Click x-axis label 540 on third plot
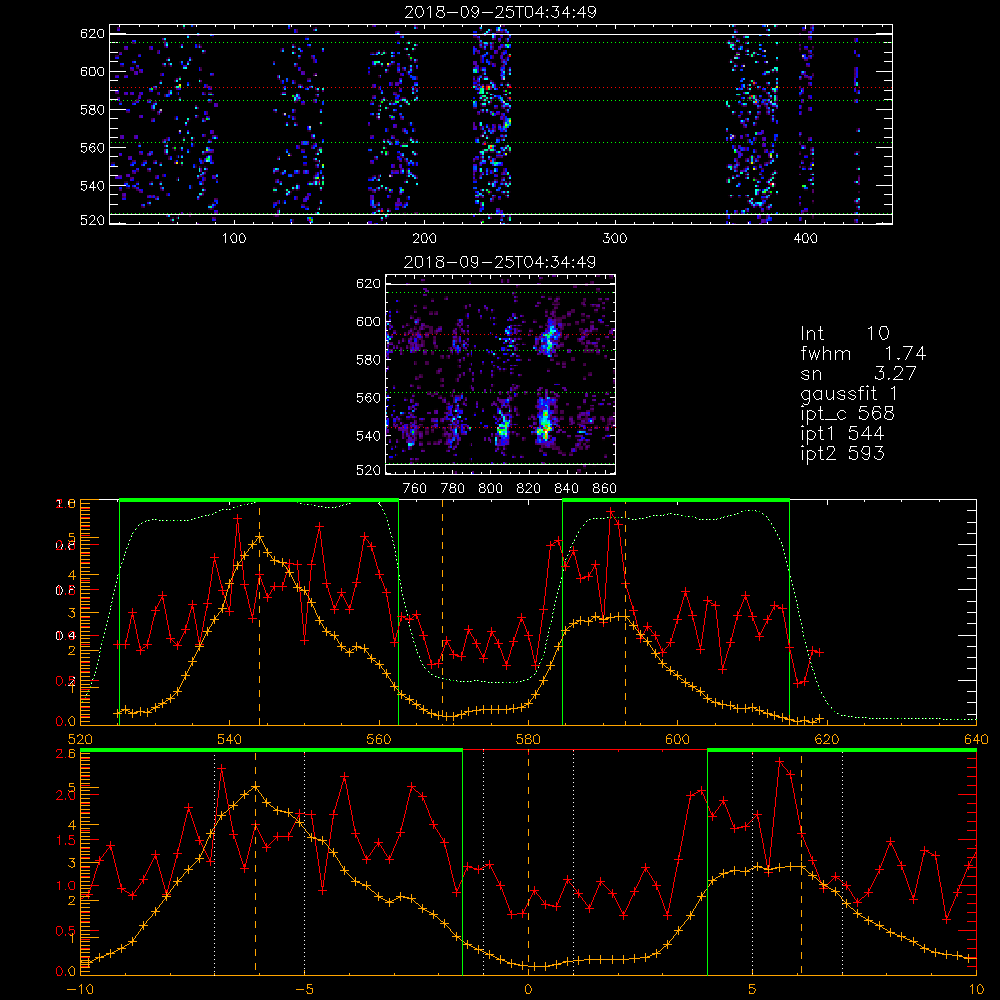 tap(230, 739)
